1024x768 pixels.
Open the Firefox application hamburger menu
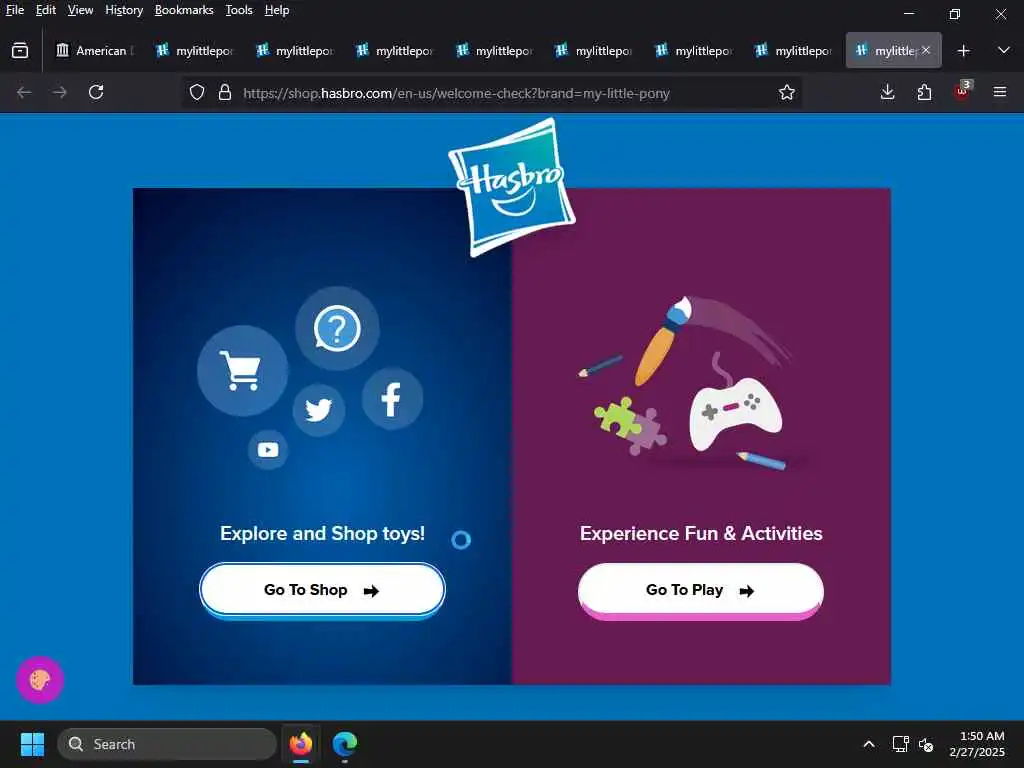[1000, 93]
